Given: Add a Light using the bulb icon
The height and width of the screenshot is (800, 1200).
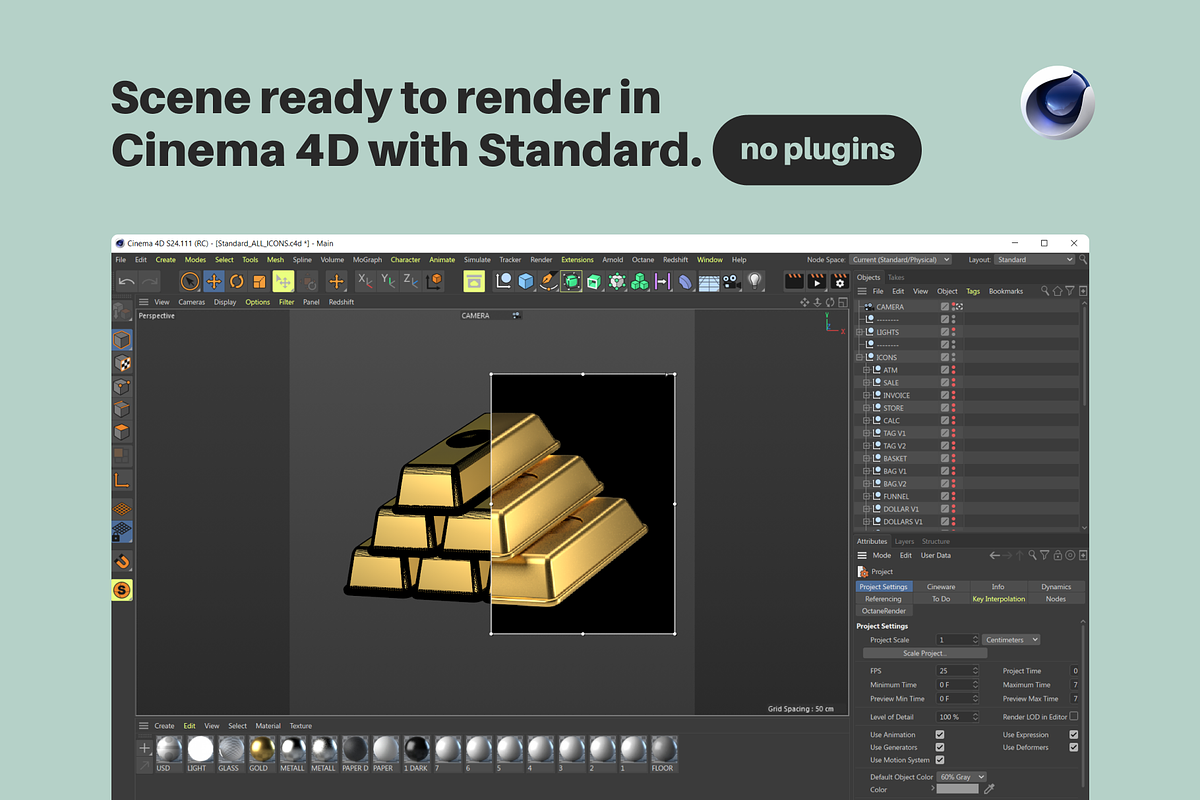Looking at the screenshot, I should coord(755,282).
